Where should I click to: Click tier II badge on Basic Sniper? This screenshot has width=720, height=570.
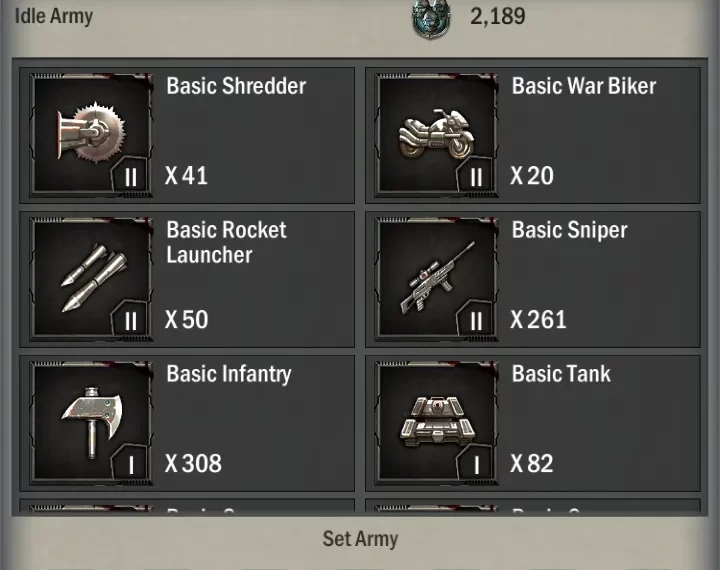(476, 321)
